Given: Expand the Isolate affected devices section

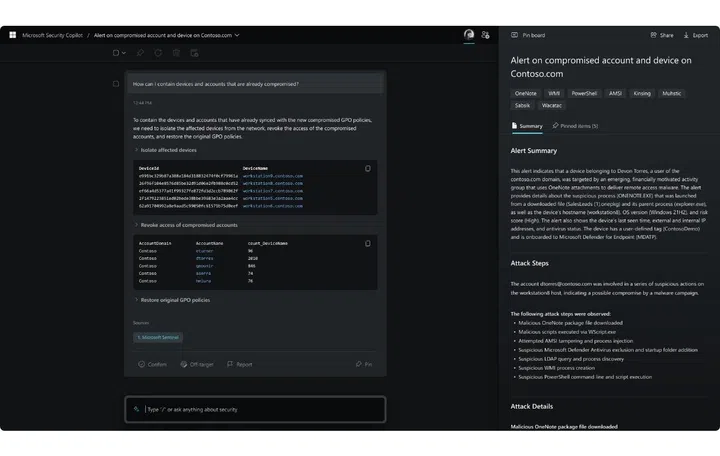Looking at the screenshot, I should 137,150.
